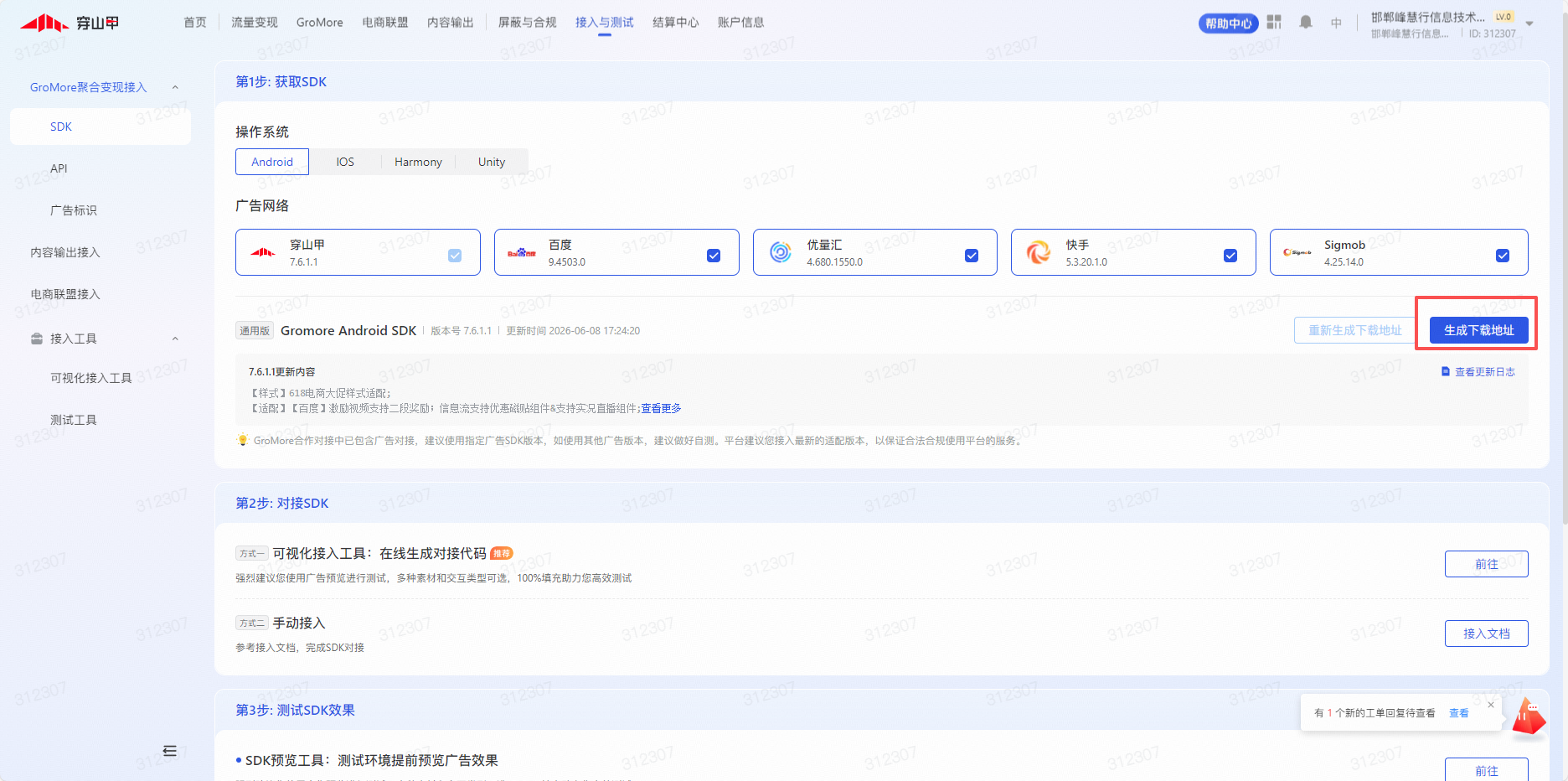Click the Sigmob ad network logo

pos(1297,252)
